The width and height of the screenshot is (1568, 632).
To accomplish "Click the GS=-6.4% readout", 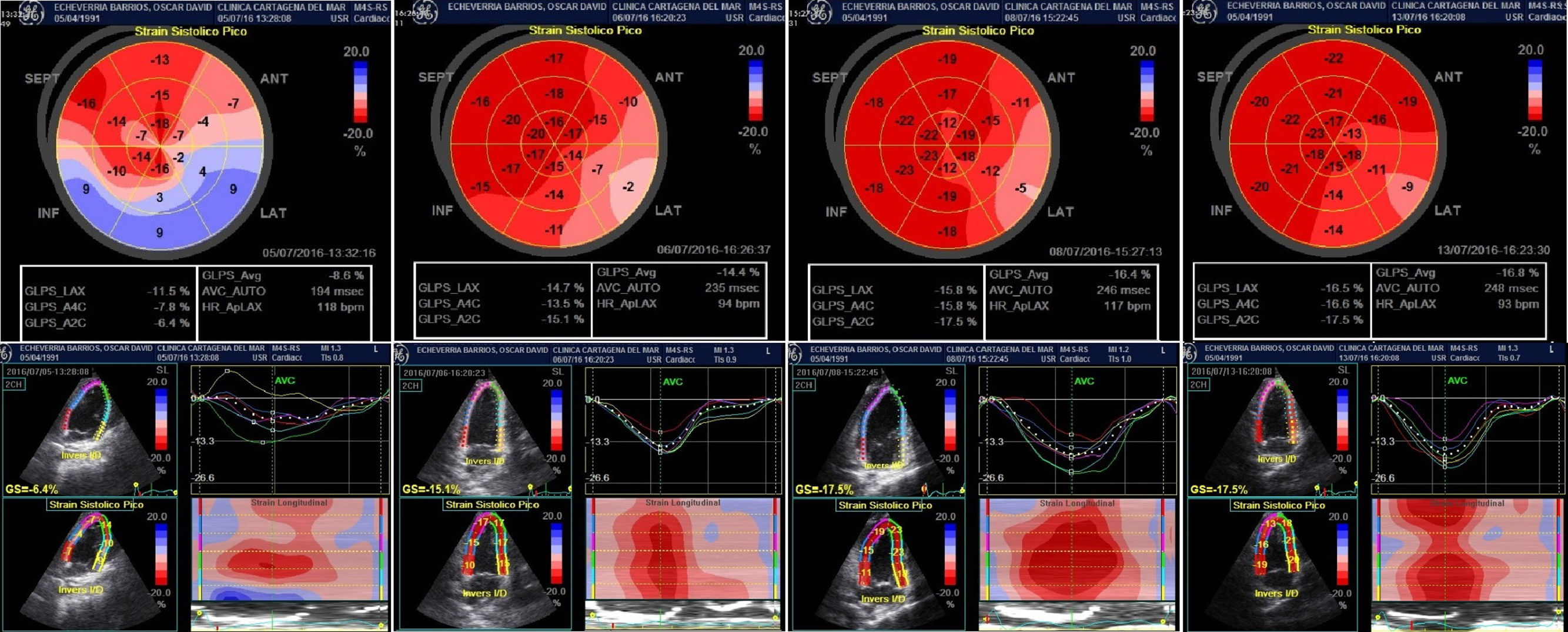I will click(32, 489).
